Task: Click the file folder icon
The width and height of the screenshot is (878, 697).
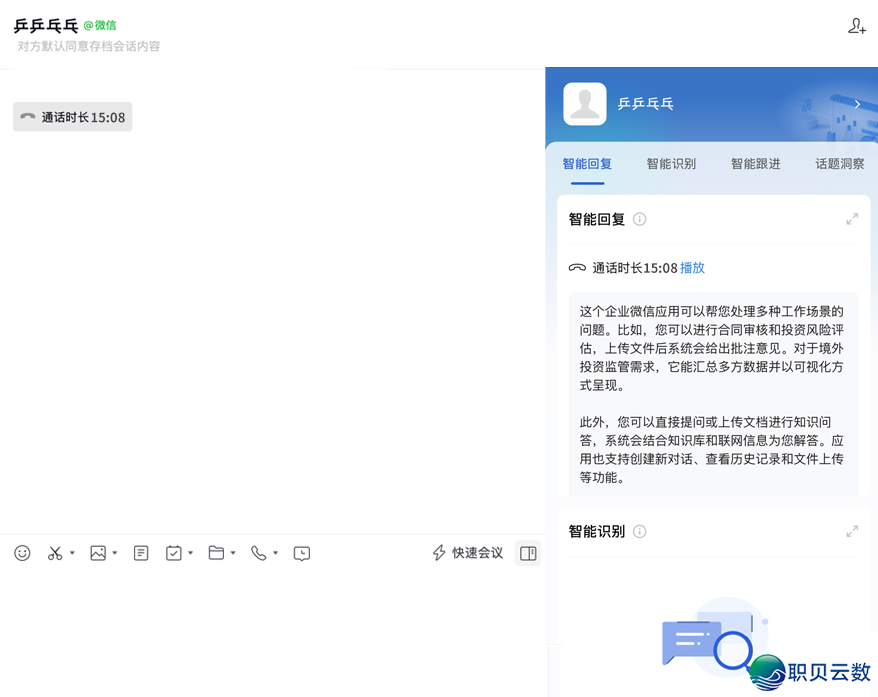Action: click(216, 553)
